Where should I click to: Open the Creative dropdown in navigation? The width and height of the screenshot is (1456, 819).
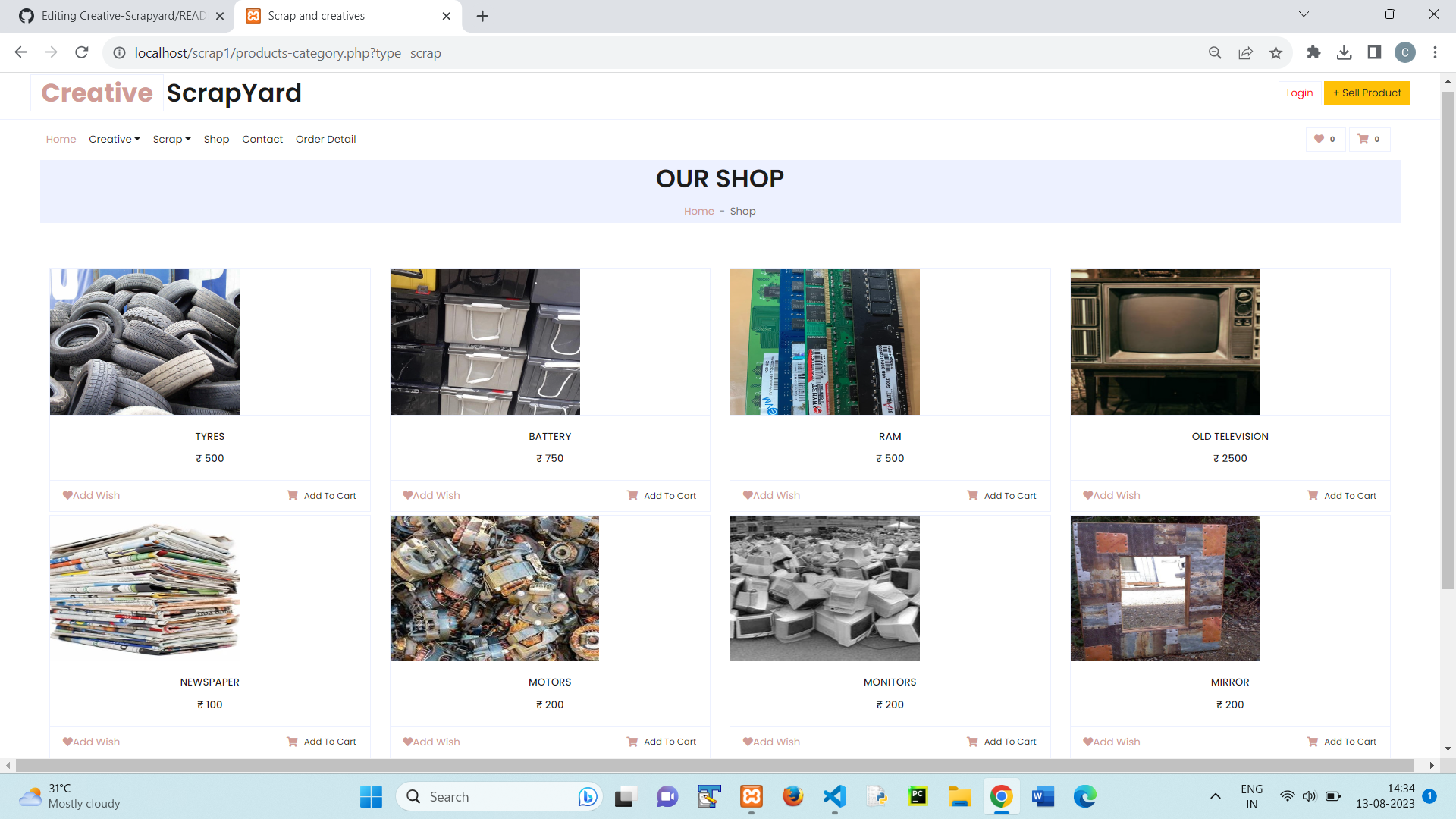pyautogui.click(x=114, y=139)
